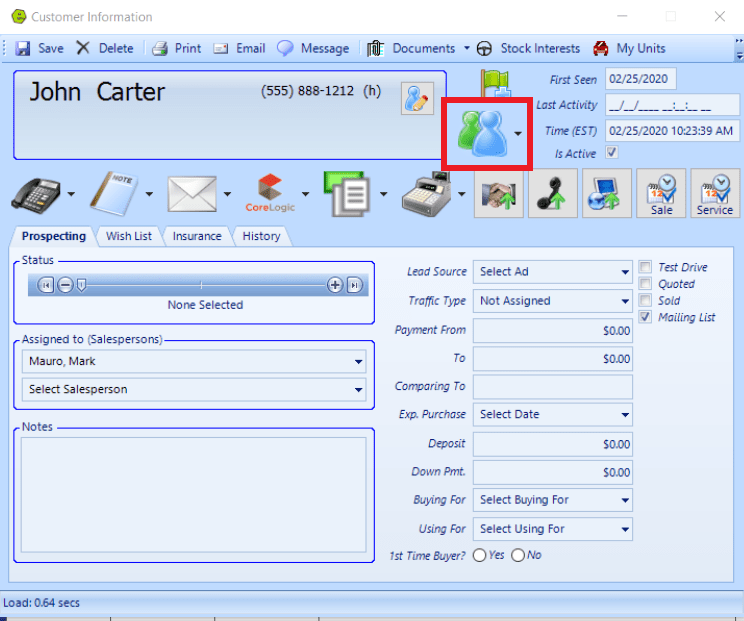Click the Delete toolbar label
This screenshot has width=744, height=621.
click(116, 48)
